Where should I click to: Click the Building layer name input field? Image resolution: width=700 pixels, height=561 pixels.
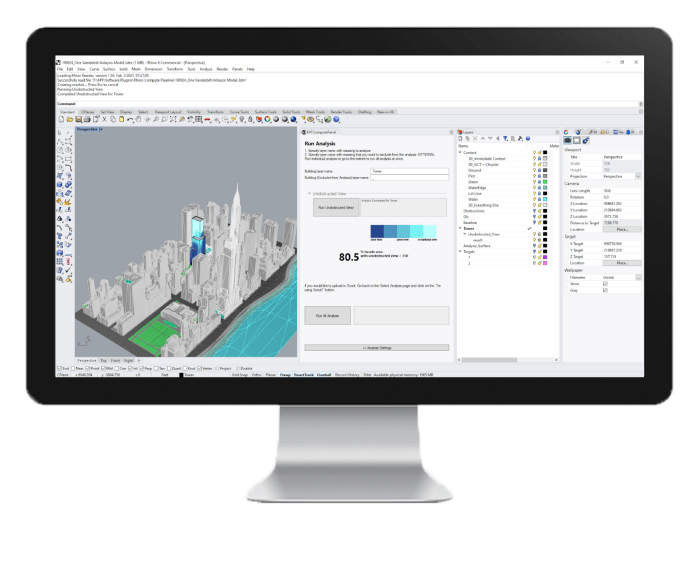click(x=407, y=171)
